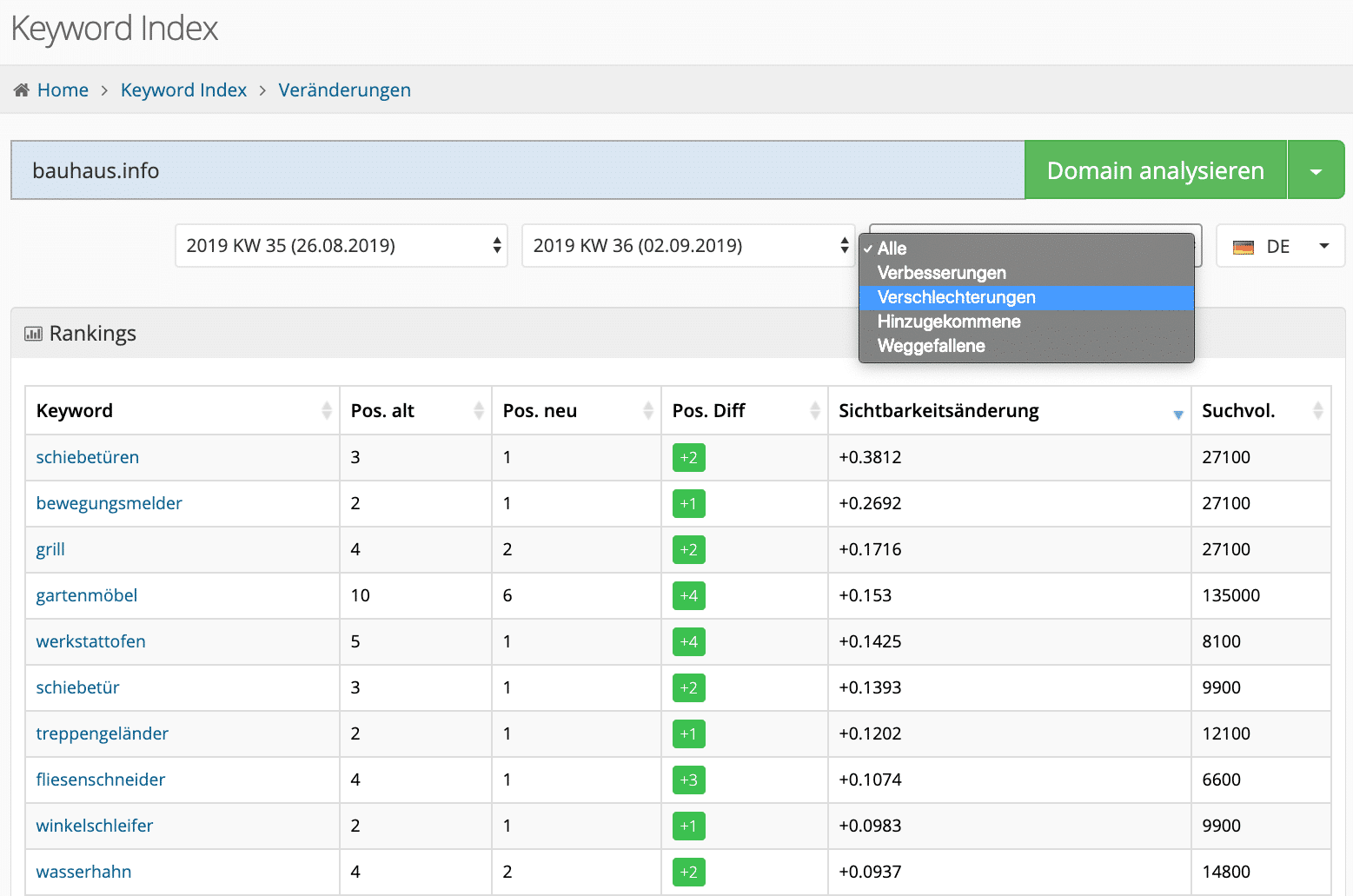Open the bewegungsmelder keyword link
Image resolution: width=1353 pixels, height=896 pixels.
109,503
